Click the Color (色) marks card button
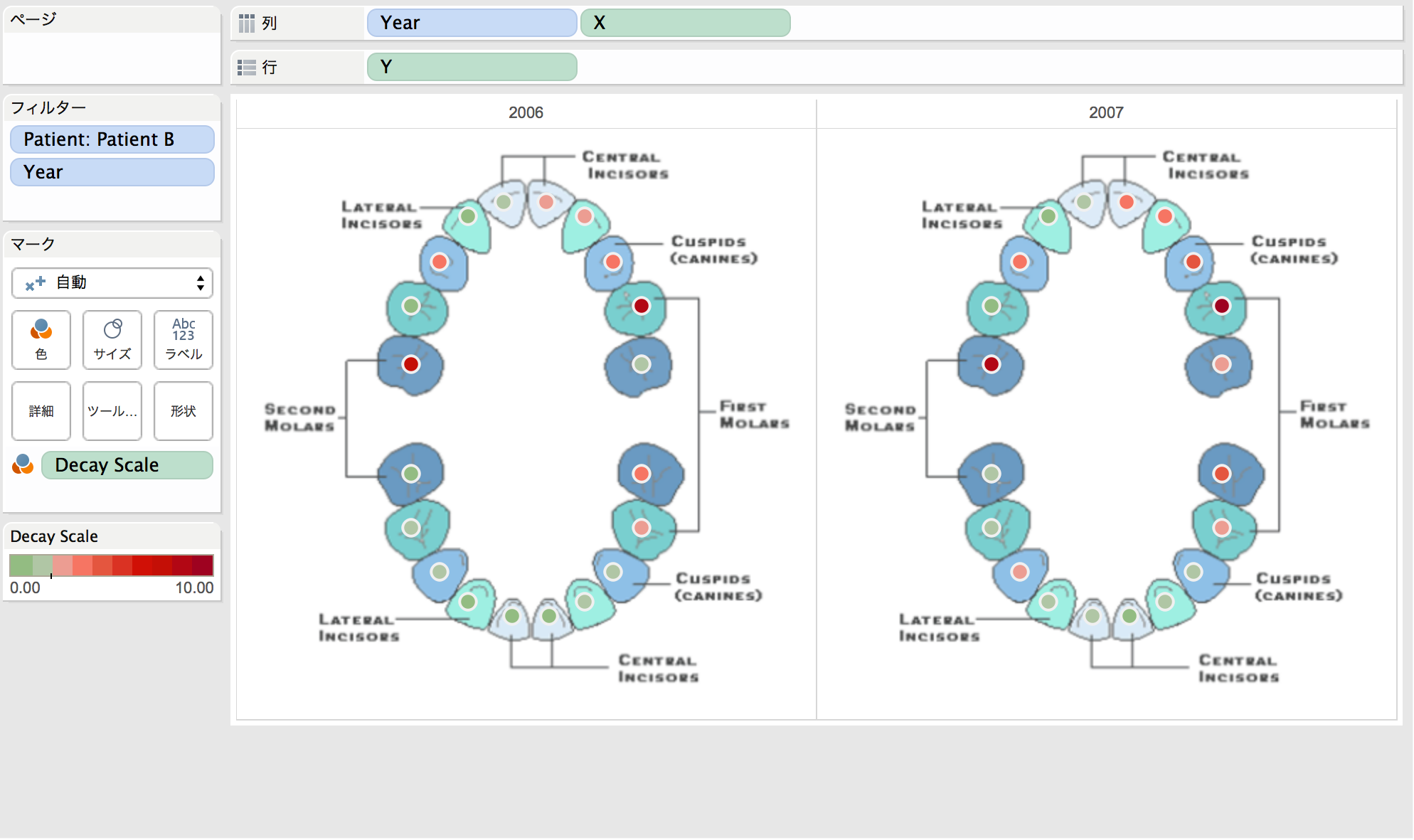 coord(41,339)
